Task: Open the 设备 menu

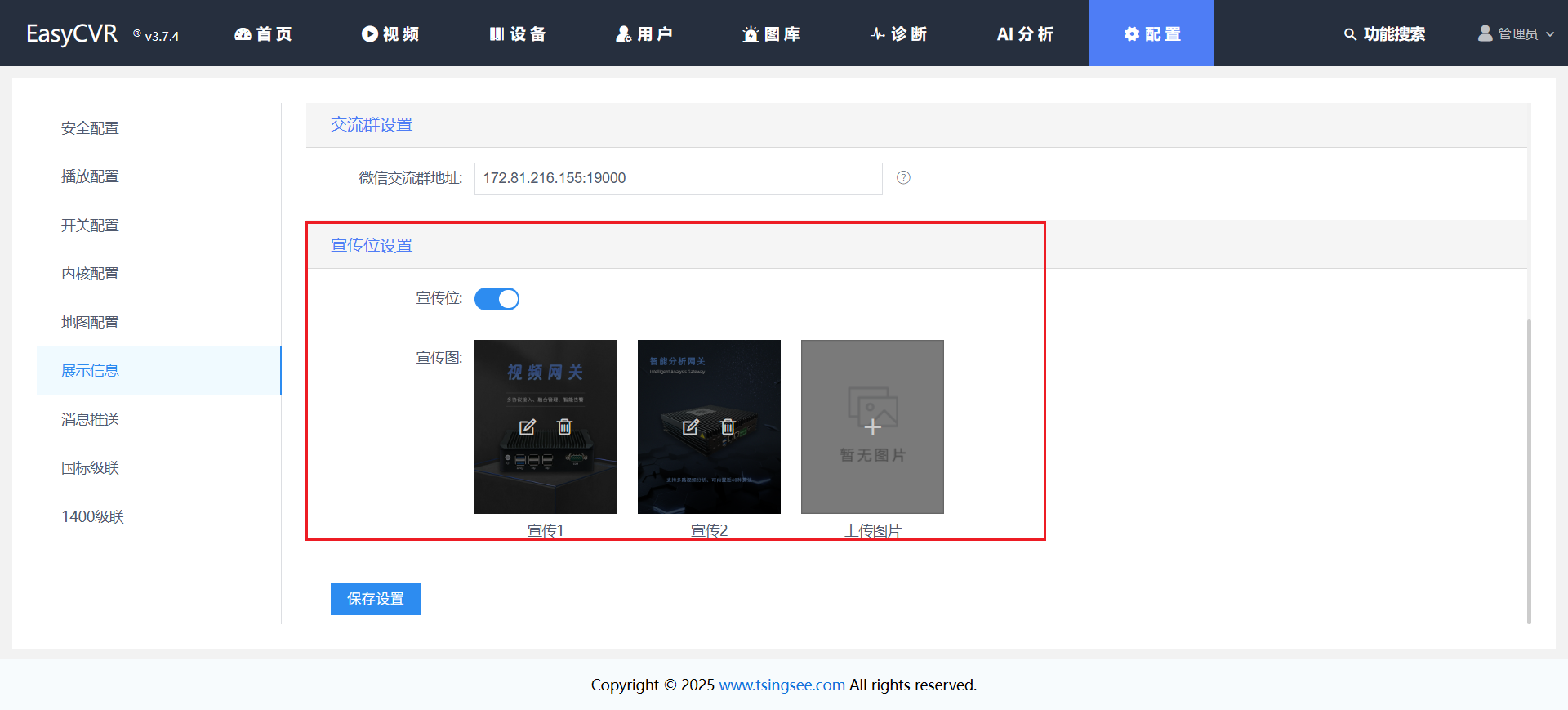Action: (517, 33)
